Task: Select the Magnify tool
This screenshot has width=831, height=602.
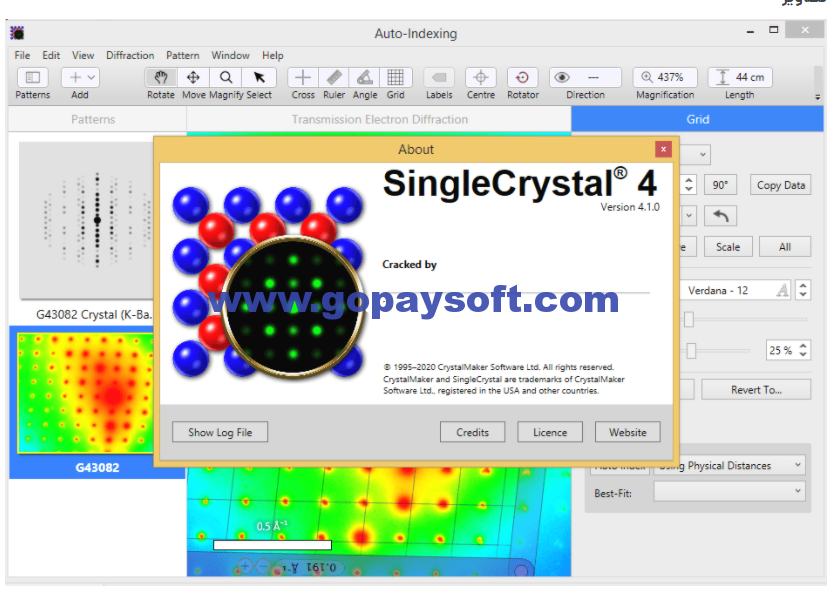Action: 226,77
